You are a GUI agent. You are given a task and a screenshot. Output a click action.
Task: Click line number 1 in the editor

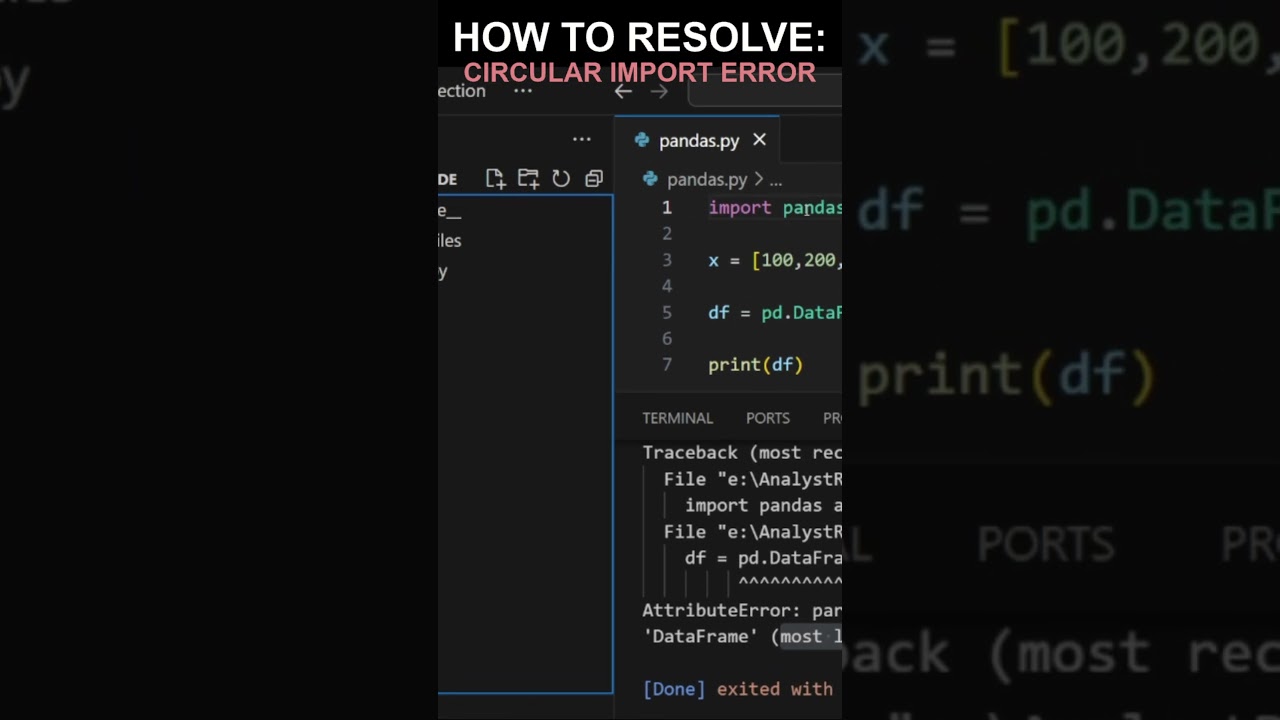[667, 208]
